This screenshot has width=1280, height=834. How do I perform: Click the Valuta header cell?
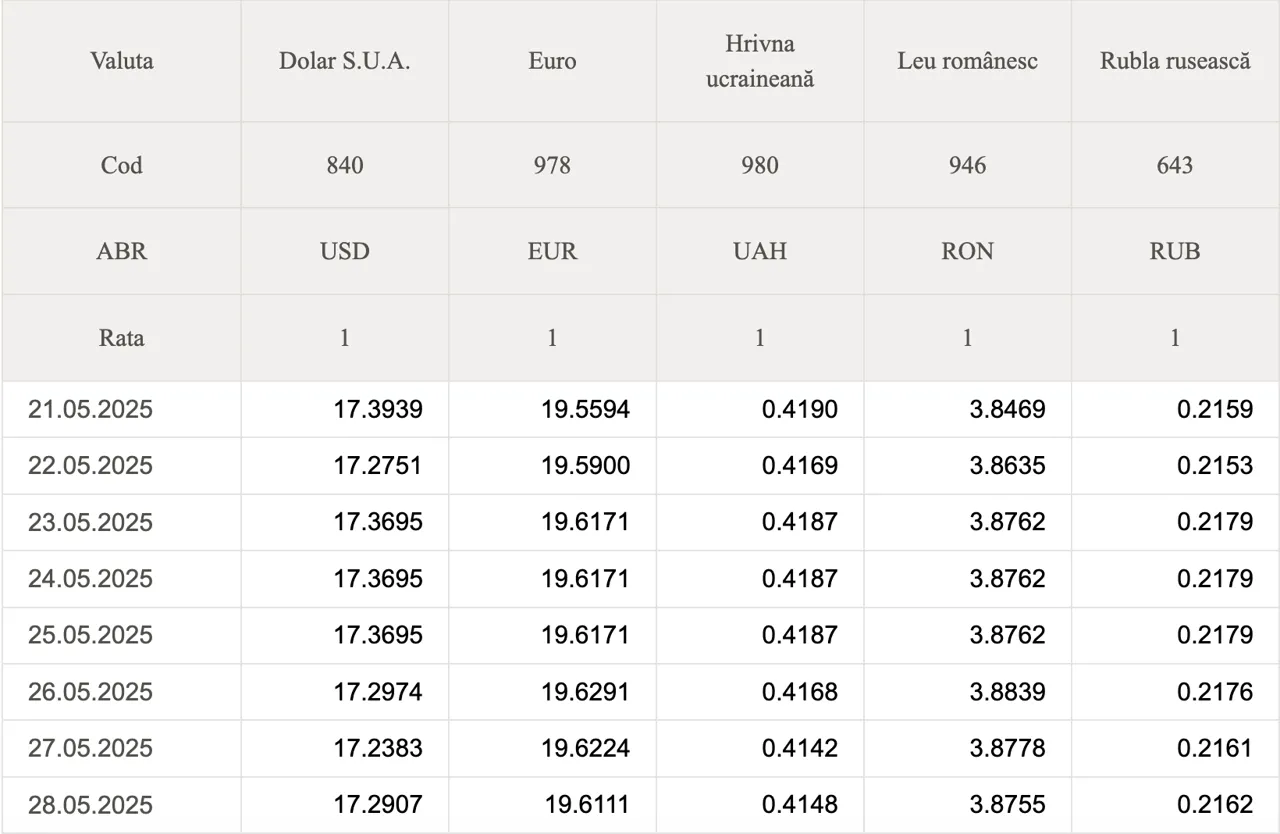121,61
